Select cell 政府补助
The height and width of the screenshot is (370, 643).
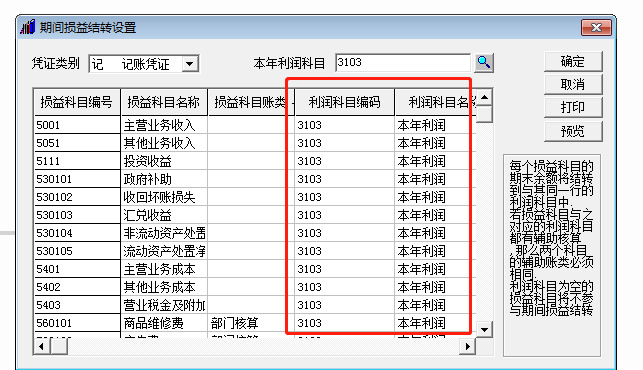point(164,179)
